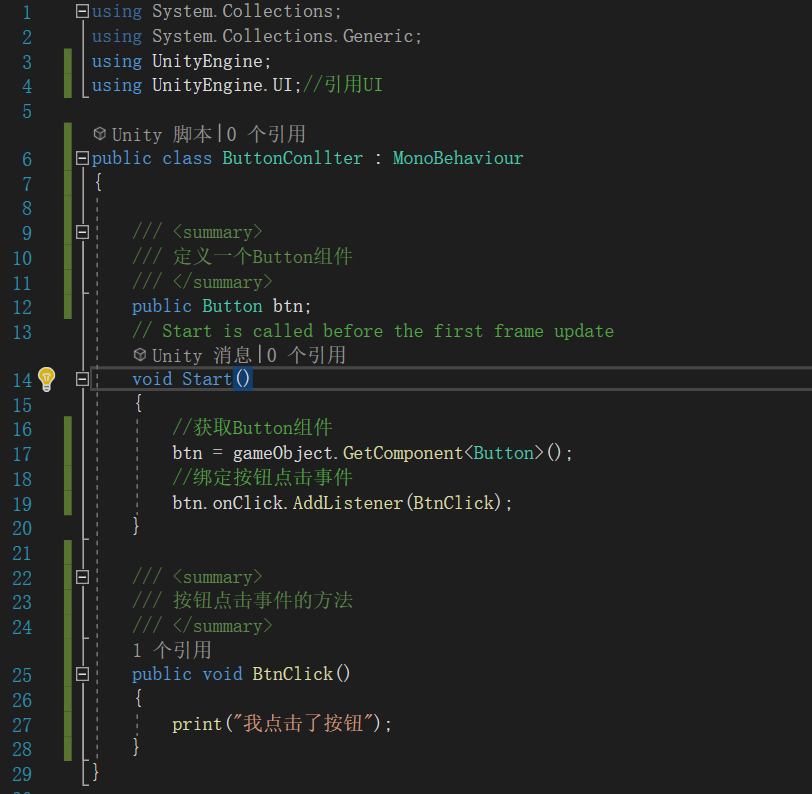The width and height of the screenshot is (812, 794).
Task: Click comment '//绑定按钮点击事件'
Action: tap(263, 478)
